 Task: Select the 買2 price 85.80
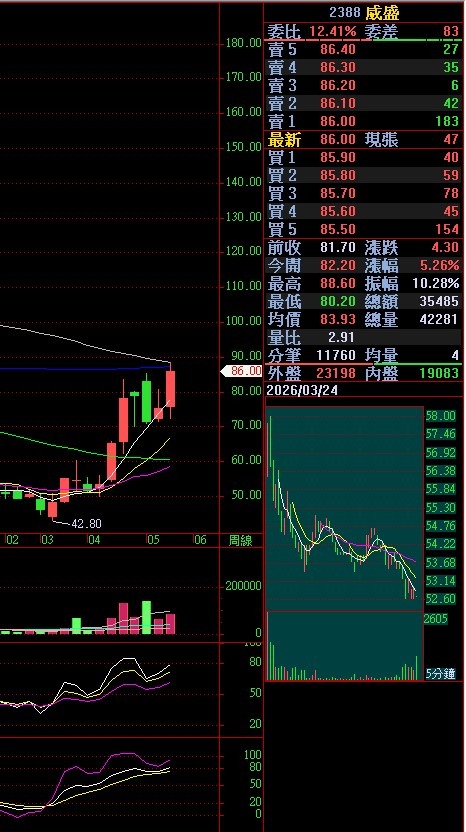pos(338,176)
